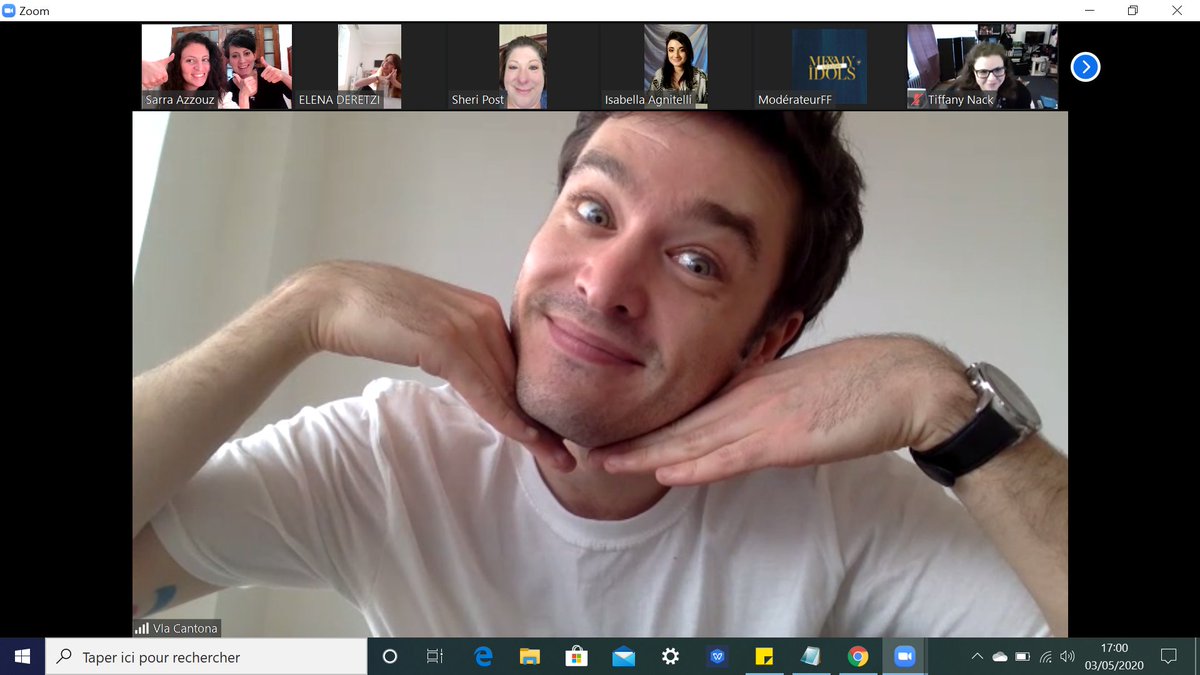The height and width of the screenshot is (675, 1200).
Task: Click the Zoom logo in the title bar
Action: pyautogui.click(x=9, y=10)
